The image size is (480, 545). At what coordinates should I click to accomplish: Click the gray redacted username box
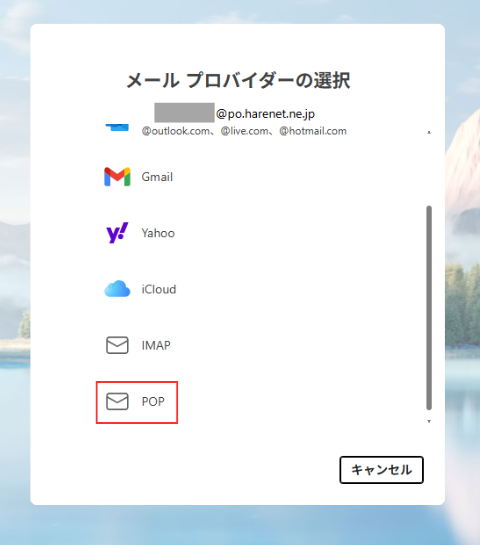point(184,112)
